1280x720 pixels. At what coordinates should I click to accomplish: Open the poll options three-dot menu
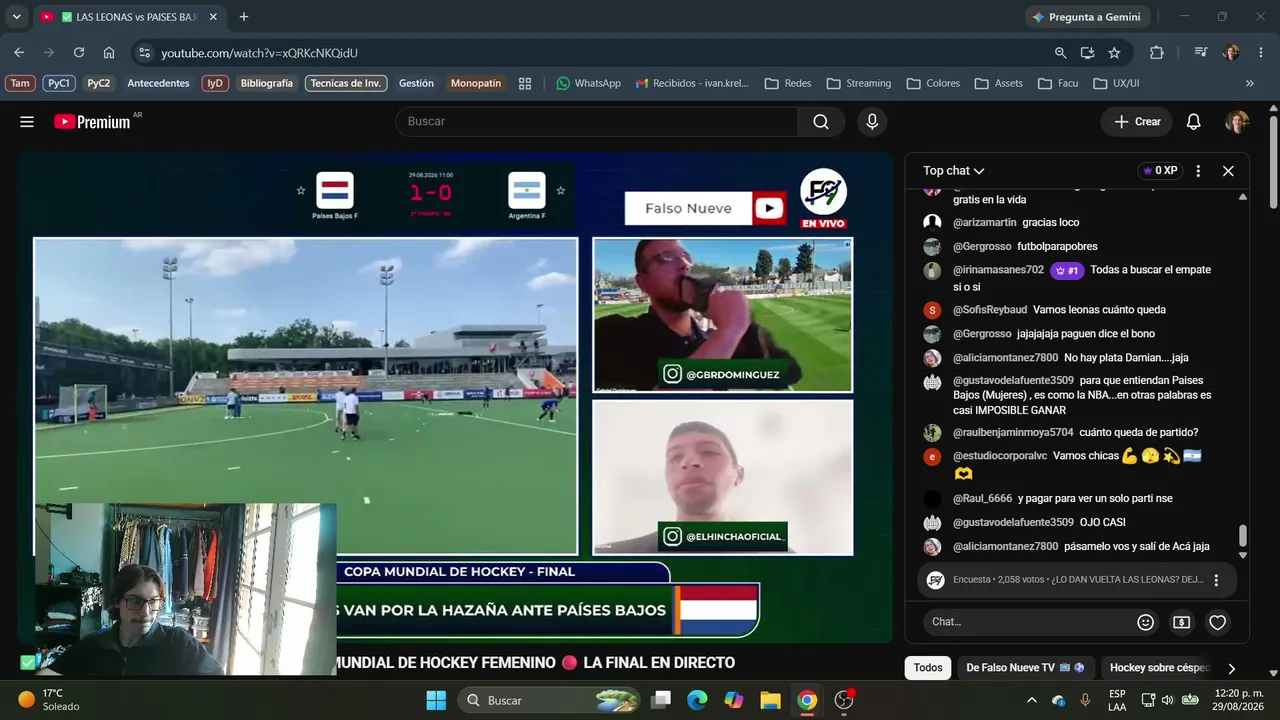[1216, 580]
